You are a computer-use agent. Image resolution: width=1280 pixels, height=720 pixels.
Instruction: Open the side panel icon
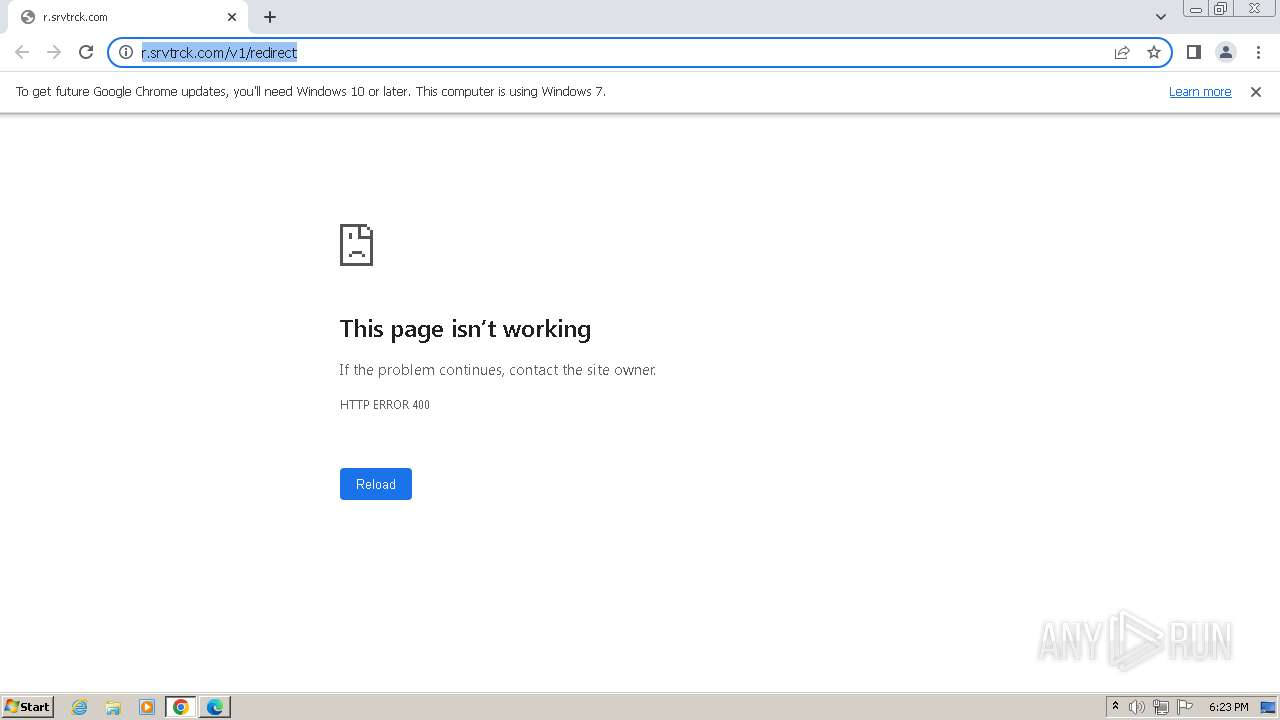click(x=1193, y=52)
